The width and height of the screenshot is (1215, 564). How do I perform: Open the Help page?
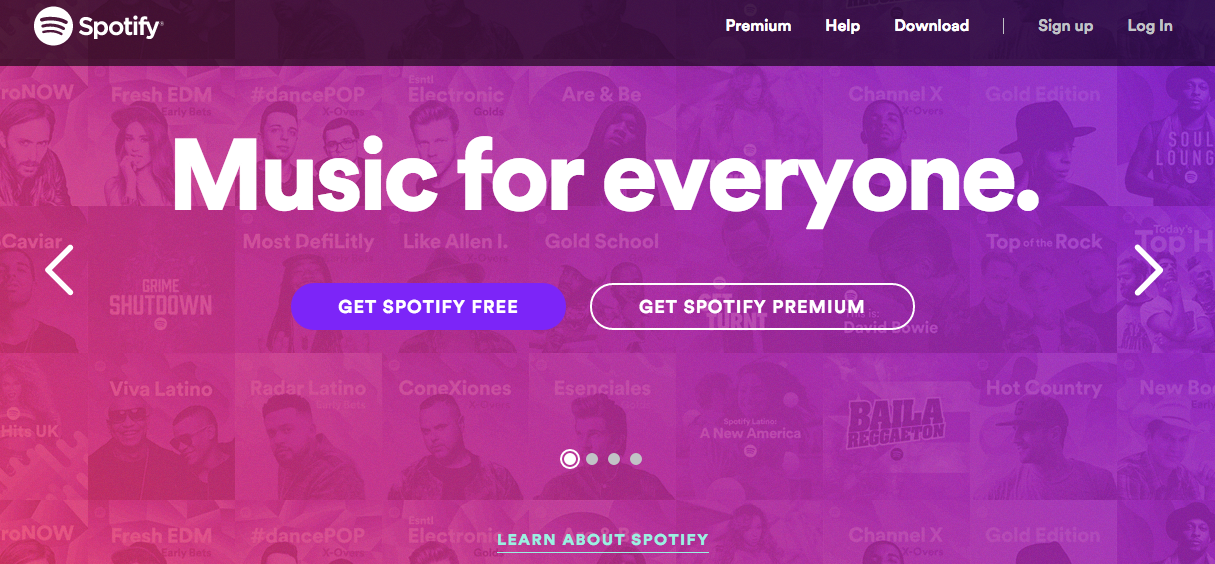[x=843, y=26]
